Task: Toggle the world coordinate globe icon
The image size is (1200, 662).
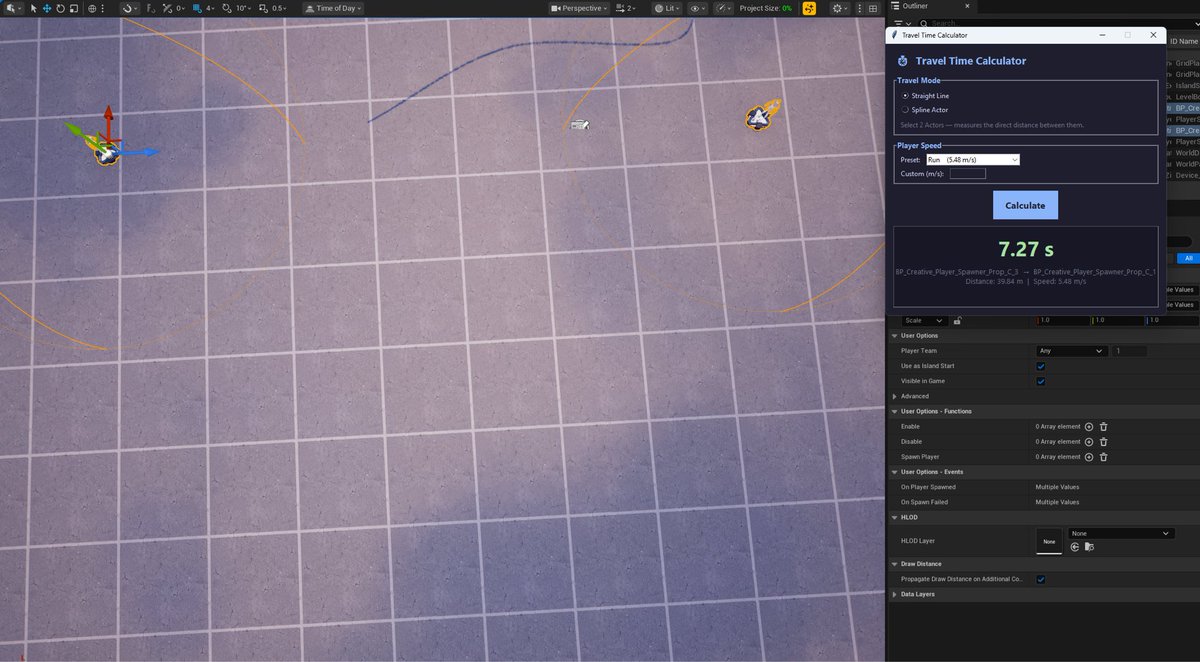Action: point(92,8)
